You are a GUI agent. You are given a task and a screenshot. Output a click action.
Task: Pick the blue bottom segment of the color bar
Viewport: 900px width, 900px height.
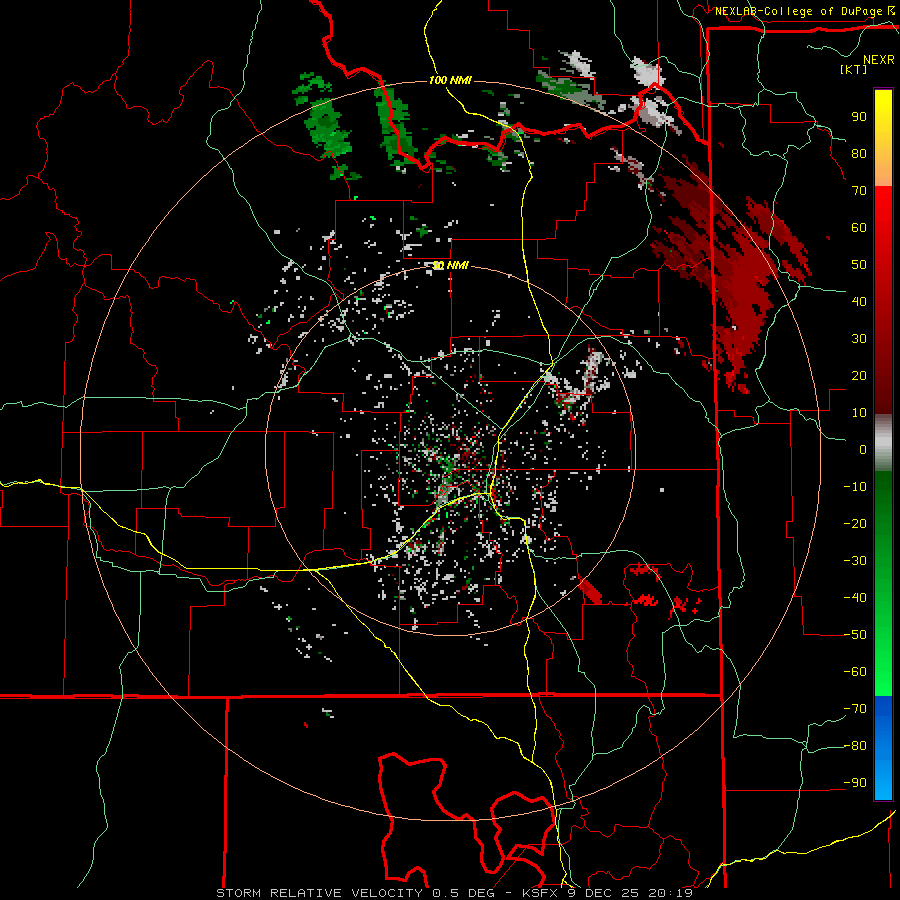(x=883, y=748)
